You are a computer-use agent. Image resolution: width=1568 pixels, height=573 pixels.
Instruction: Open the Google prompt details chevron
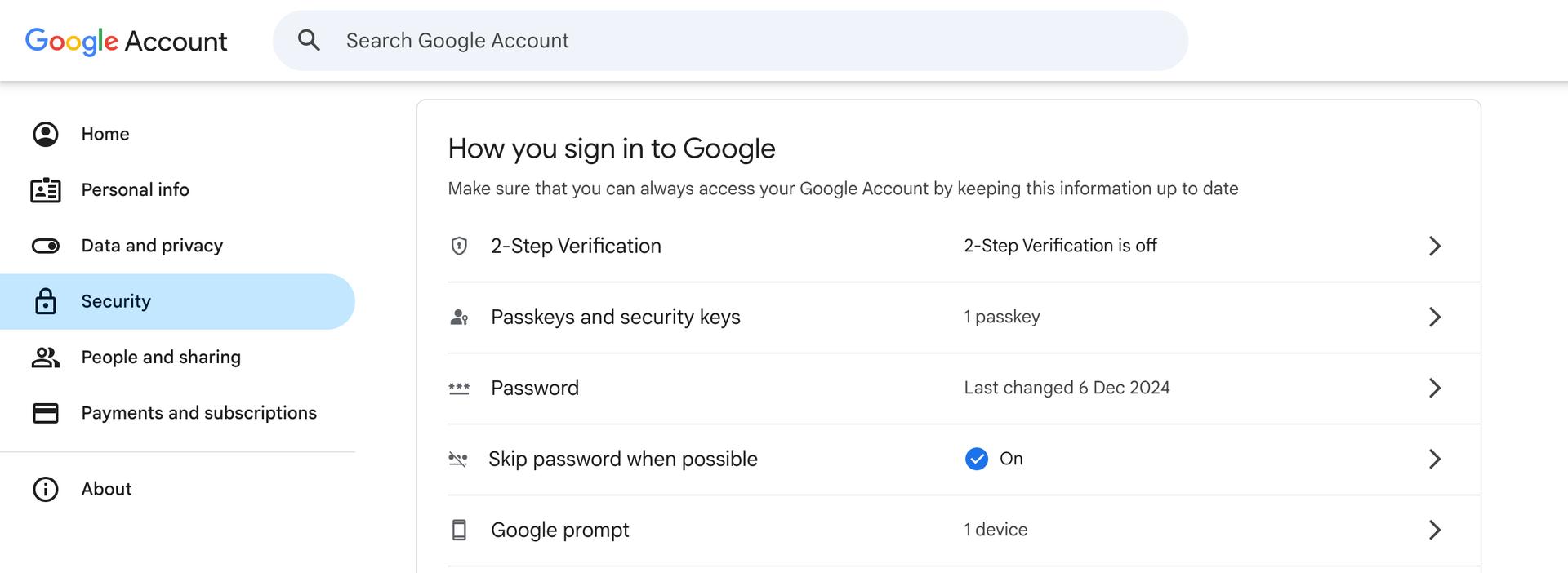1435,530
